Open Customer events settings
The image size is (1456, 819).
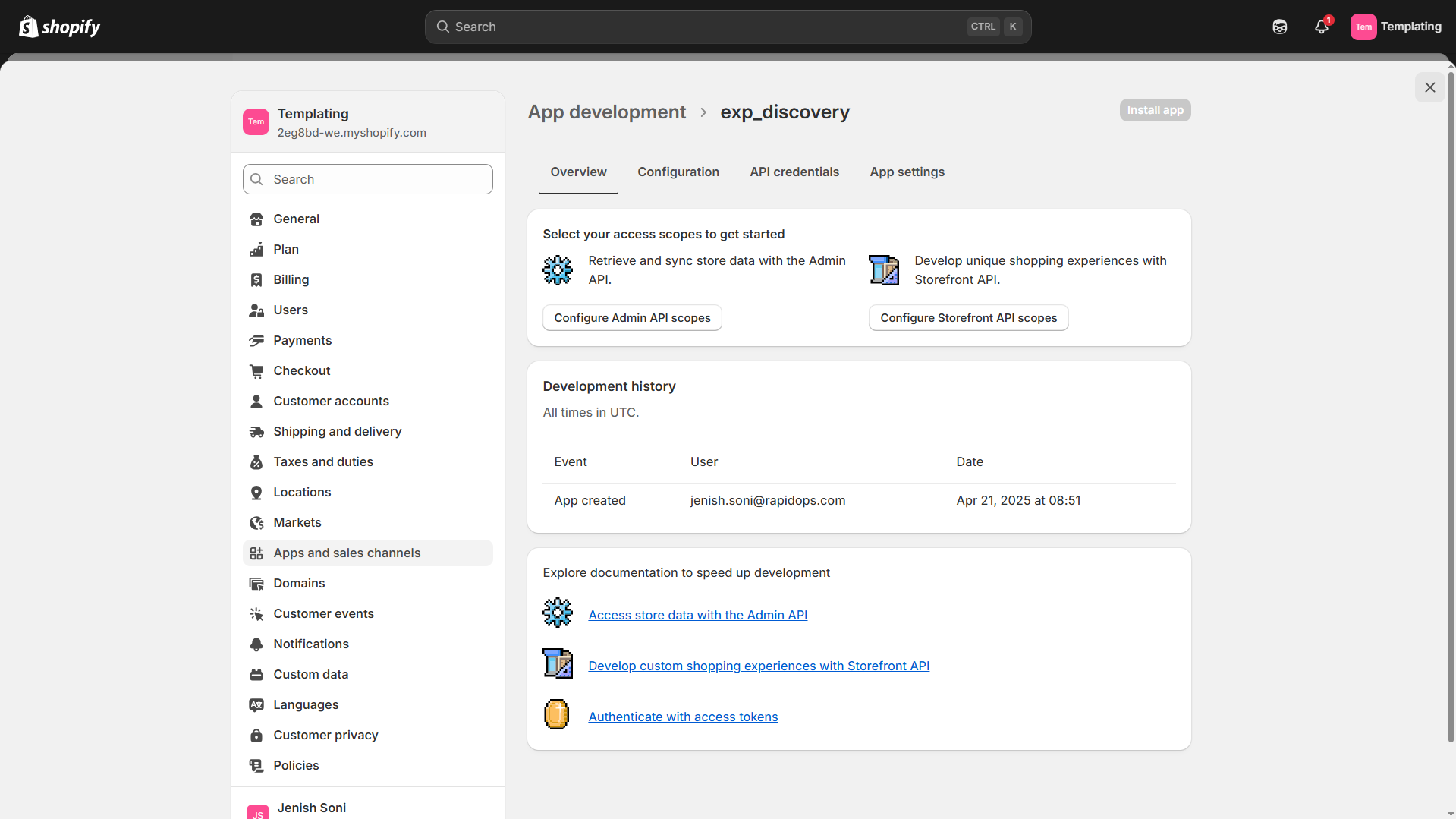click(x=368, y=614)
